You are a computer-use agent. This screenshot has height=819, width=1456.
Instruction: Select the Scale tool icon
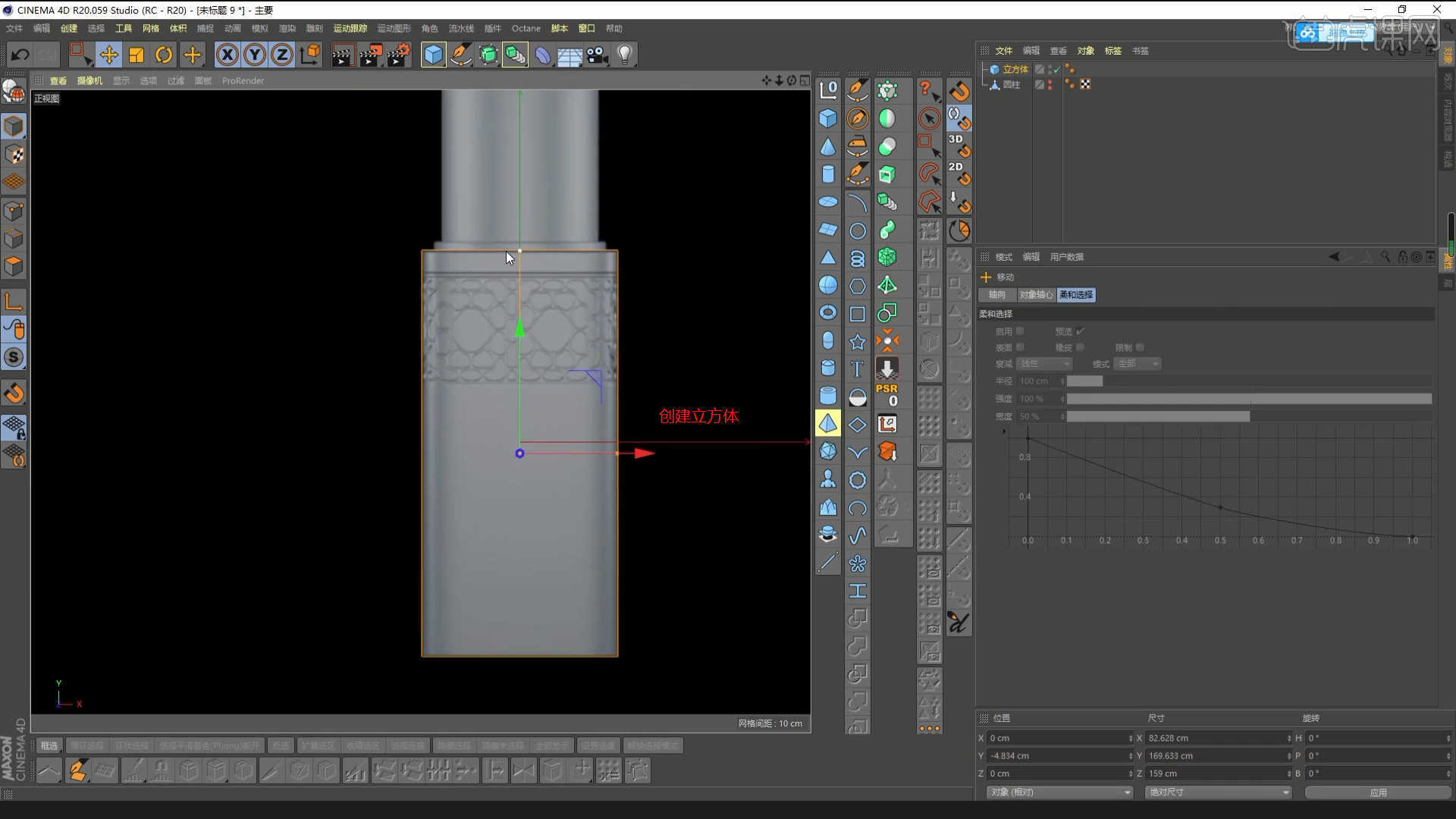(136, 55)
